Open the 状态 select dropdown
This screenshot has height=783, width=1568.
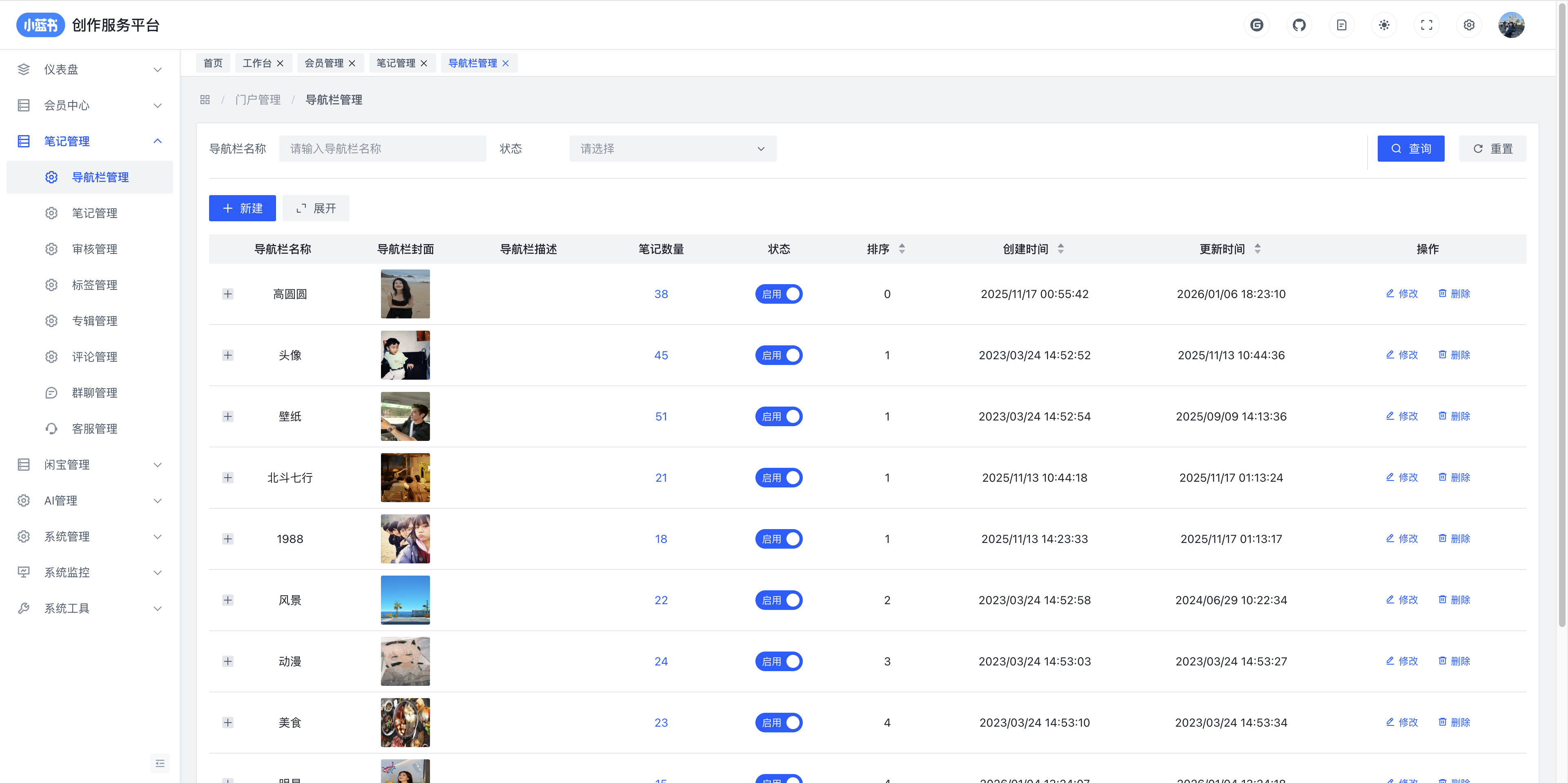(x=672, y=149)
